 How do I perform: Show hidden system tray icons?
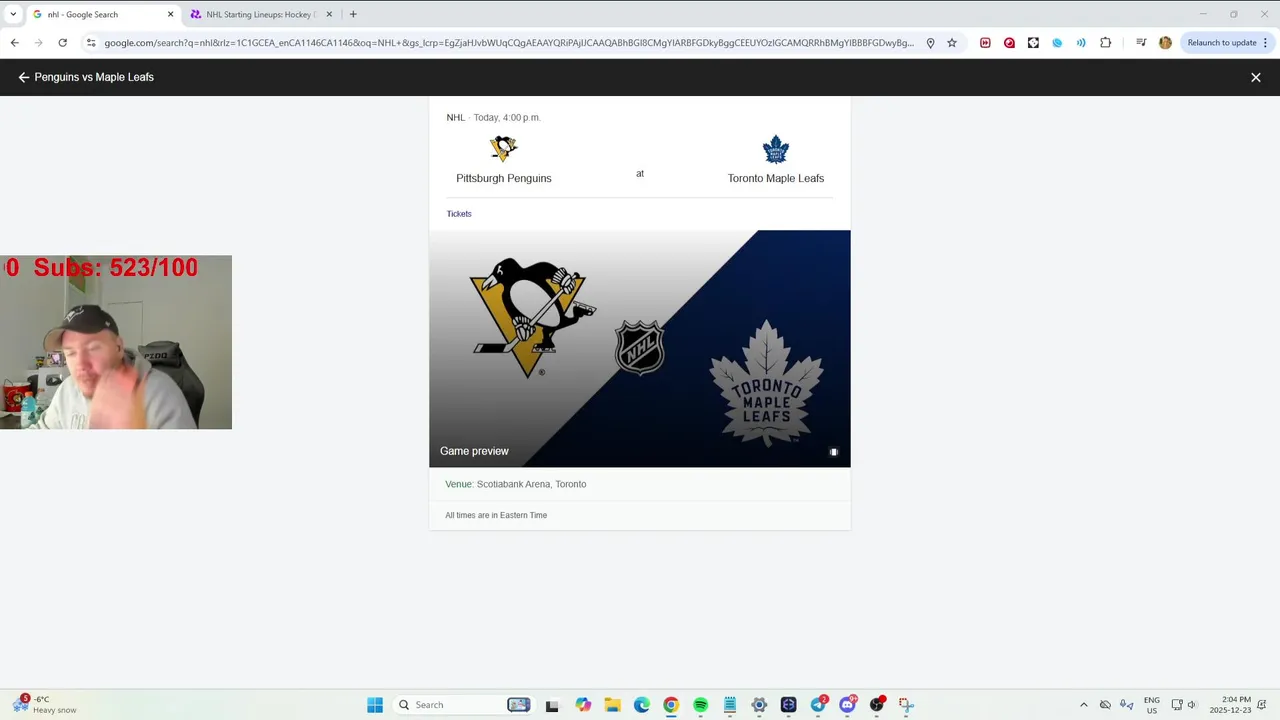(x=1083, y=705)
